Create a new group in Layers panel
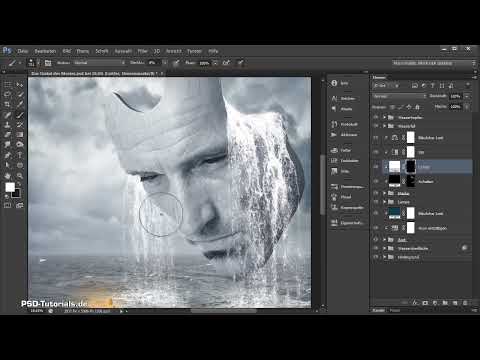 (x=445, y=303)
